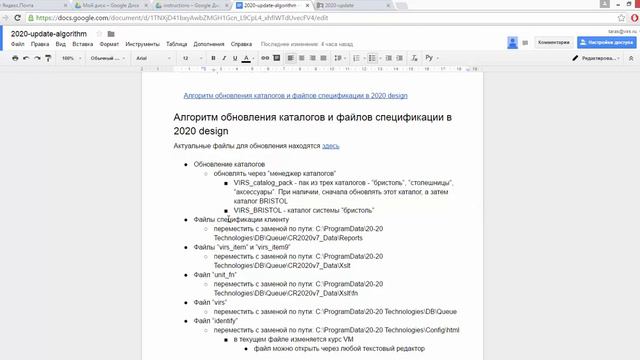Open the Инструменты menu
Viewport: 640px width, 360px height.
[x=142, y=44]
